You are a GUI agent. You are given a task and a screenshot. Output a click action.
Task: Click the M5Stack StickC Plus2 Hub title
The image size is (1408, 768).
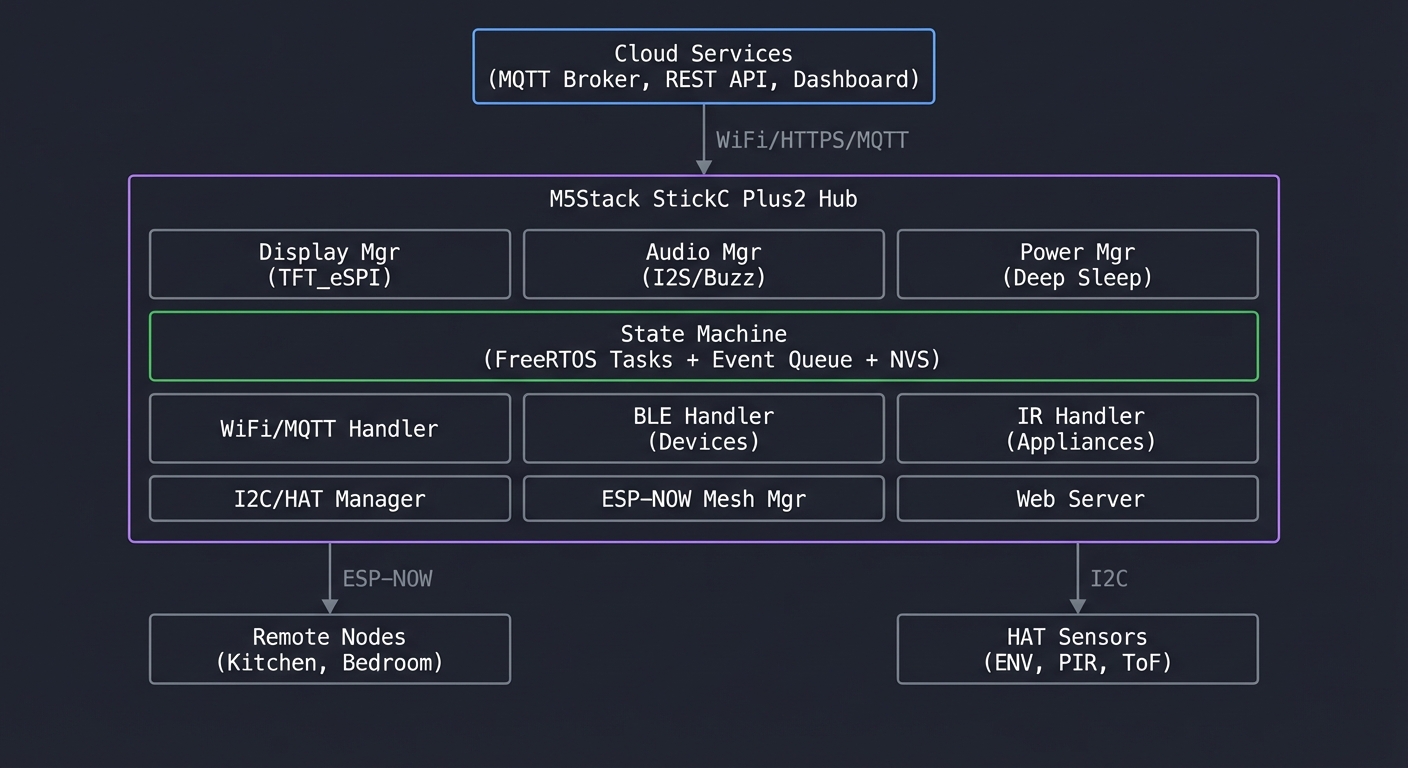[x=703, y=199]
